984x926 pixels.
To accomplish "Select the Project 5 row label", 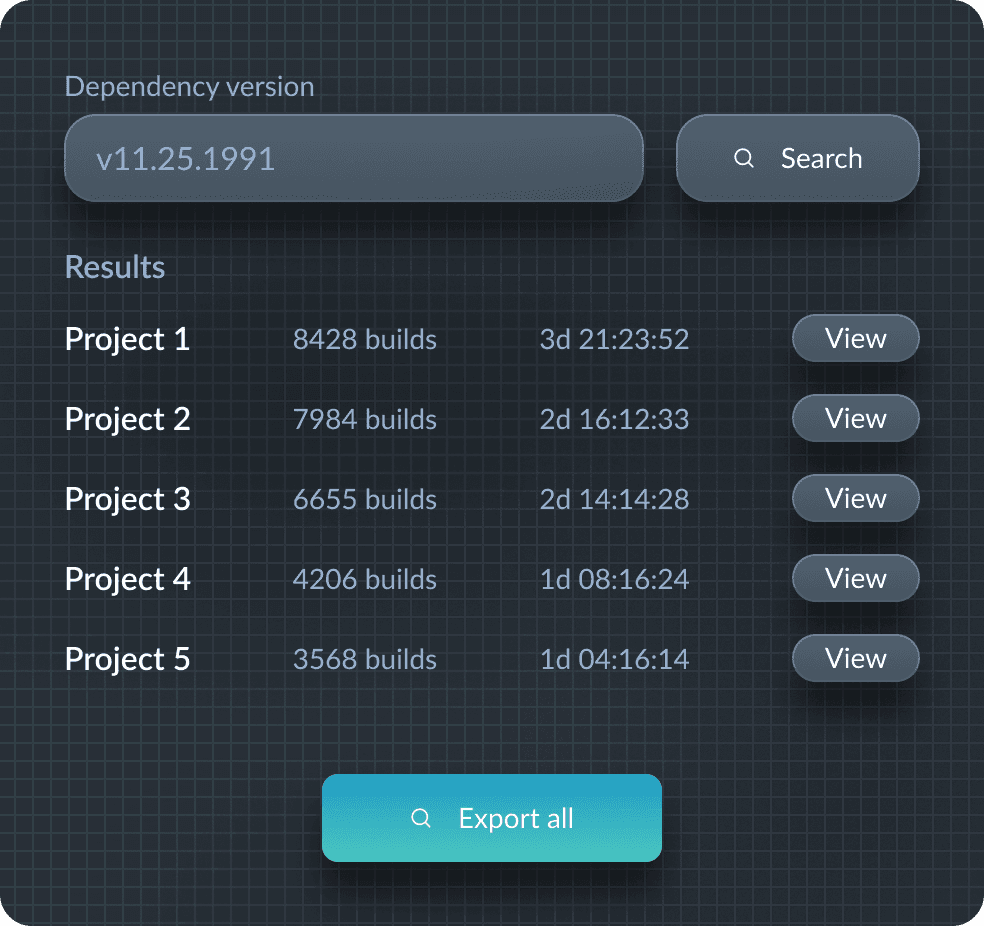I will click(127, 660).
